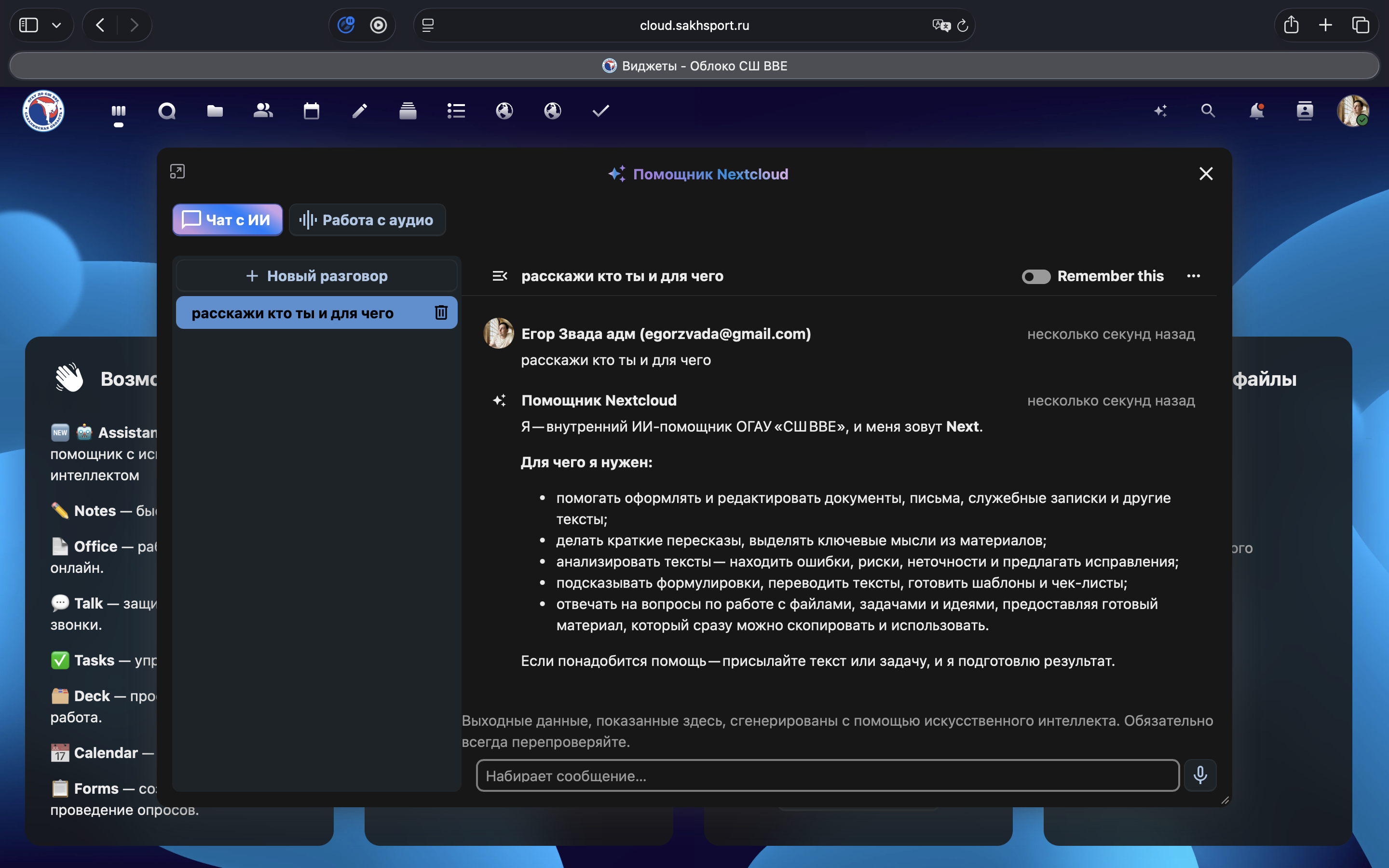The image size is (1389, 868).
Task: Click the SSh VVE cloud logo
Action: click(43, 111)
